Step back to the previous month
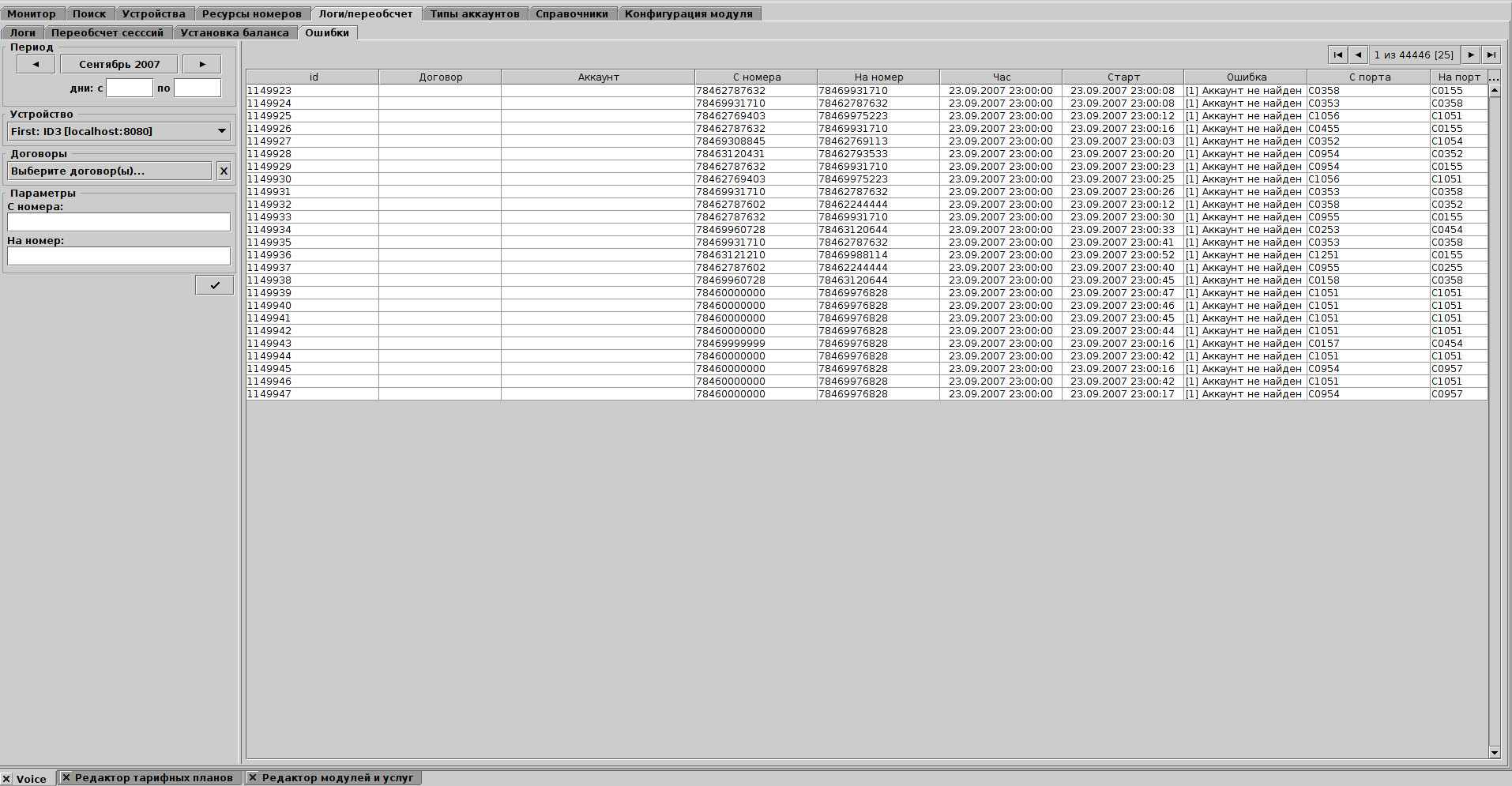 pos(36,64)
